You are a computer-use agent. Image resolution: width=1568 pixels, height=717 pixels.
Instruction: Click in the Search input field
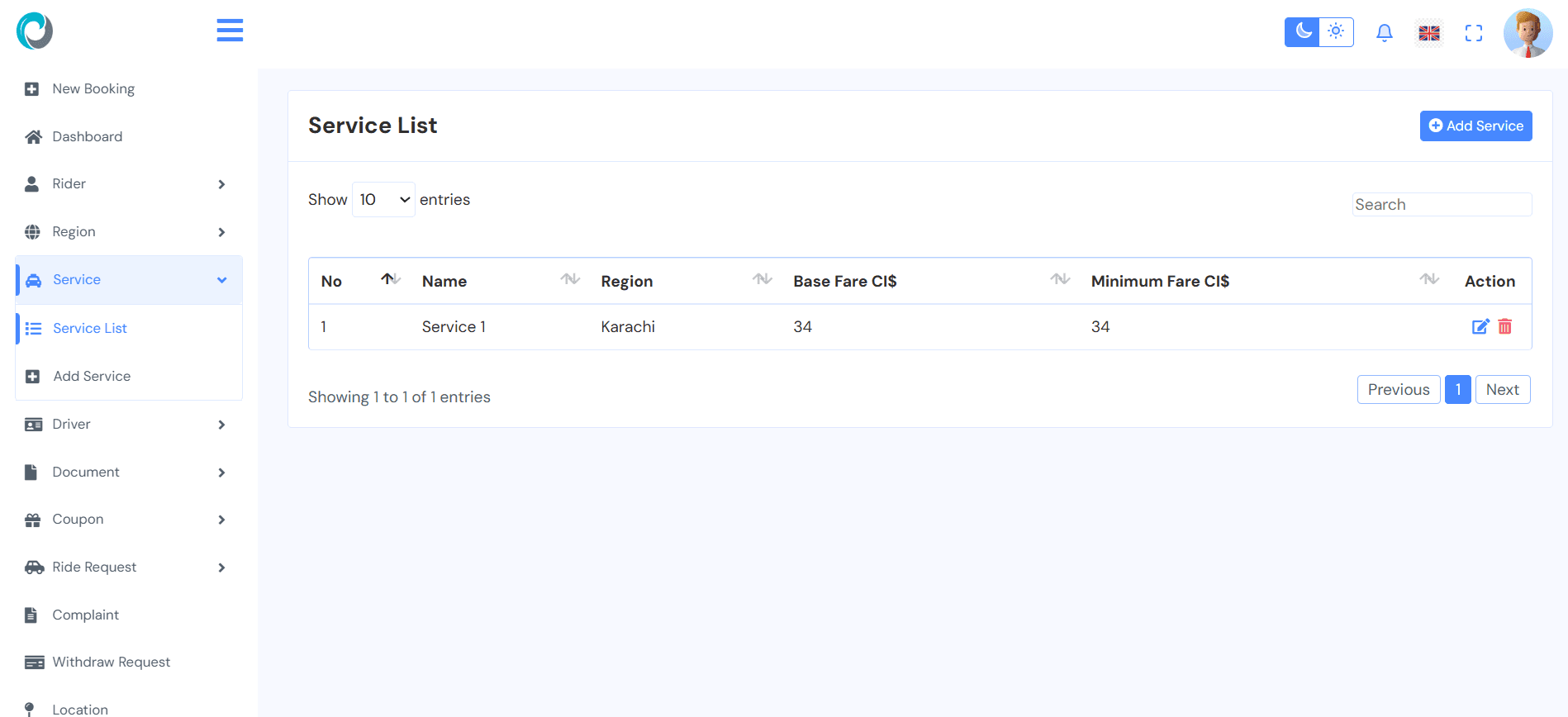pyautogui.click(x=1442, y=205)
